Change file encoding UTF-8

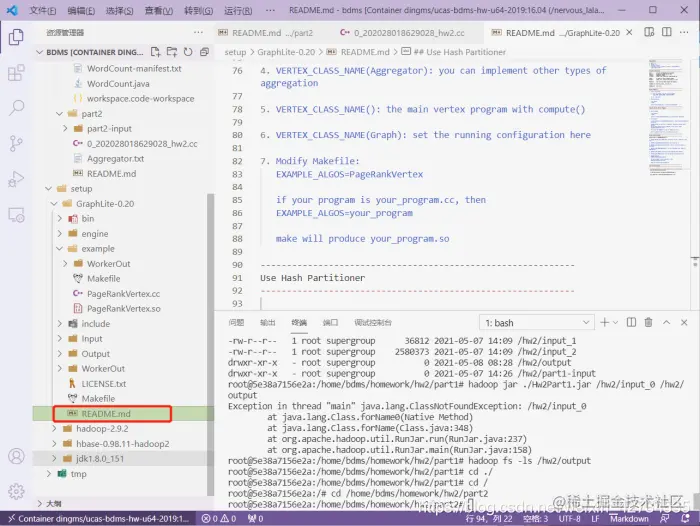tap(569, 518)
